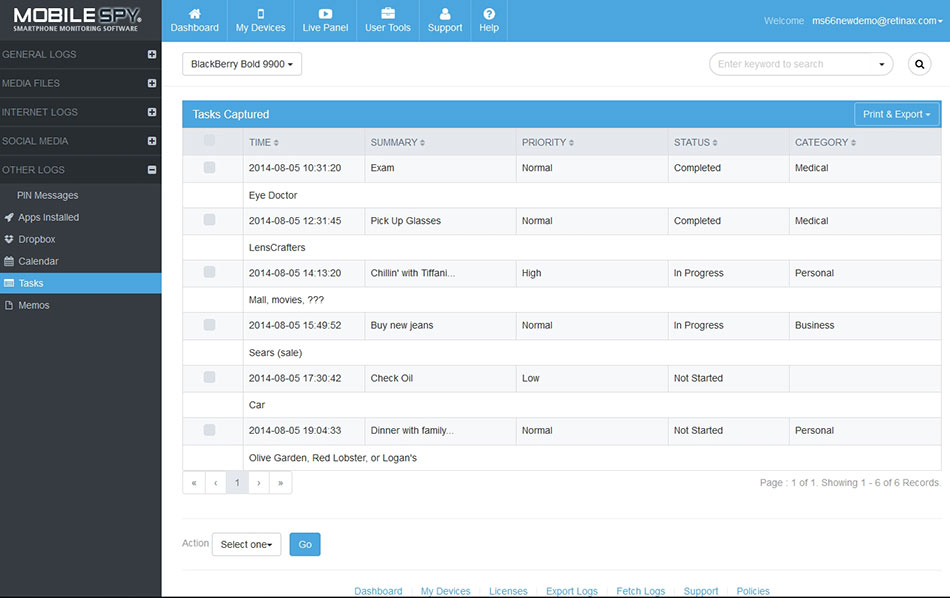The height and width of the screenshot is (598, 950).
Task: Open the Live Panel video icon
Action: pos(325,14)
